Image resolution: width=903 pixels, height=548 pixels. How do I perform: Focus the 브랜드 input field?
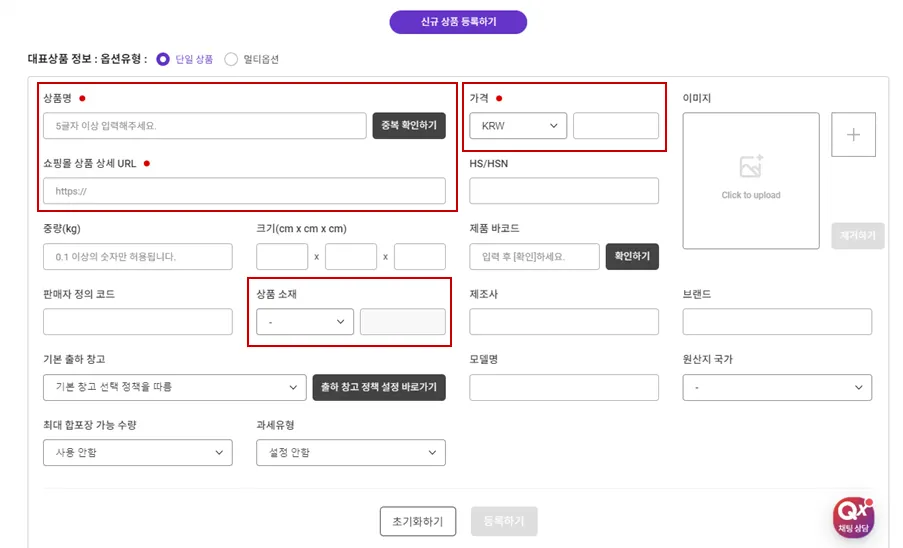tap(777, 321)
